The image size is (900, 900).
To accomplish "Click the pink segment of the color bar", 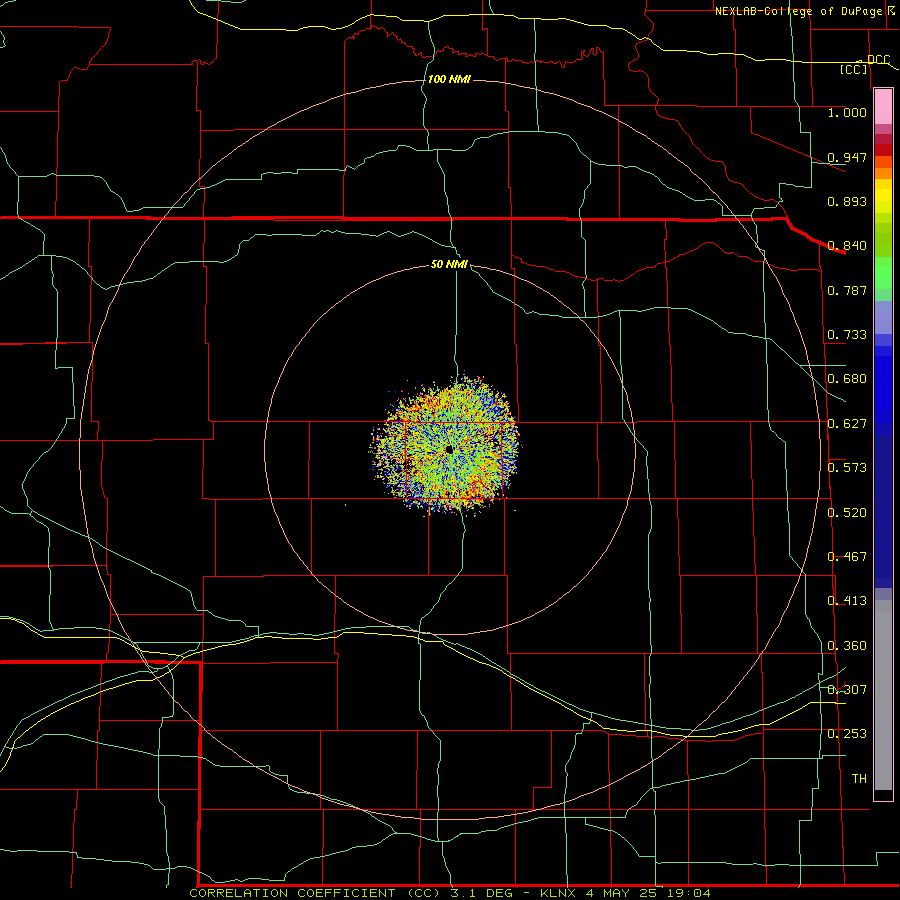I will [x=883, y=107].
